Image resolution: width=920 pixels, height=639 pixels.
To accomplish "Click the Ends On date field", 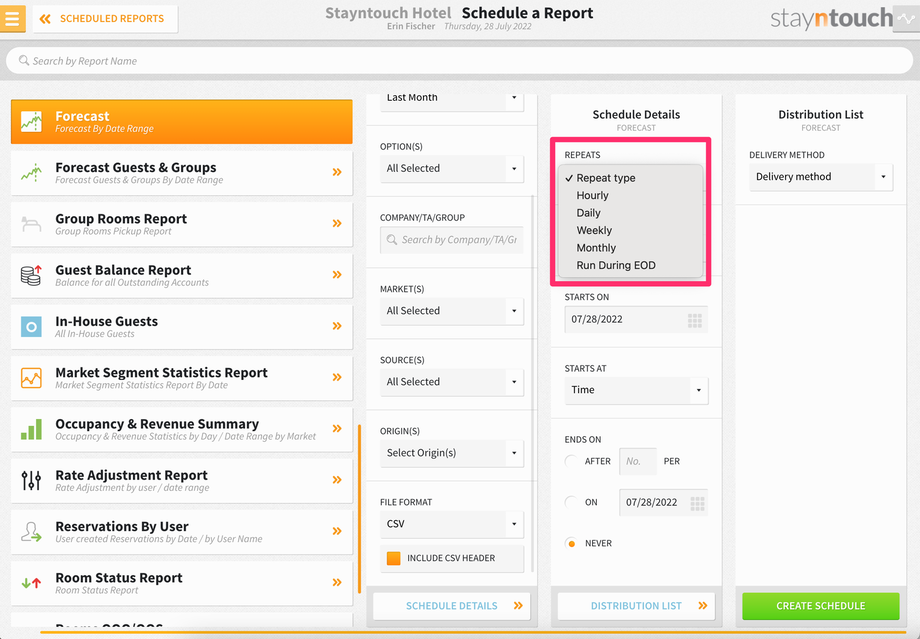I will point(663,503).
